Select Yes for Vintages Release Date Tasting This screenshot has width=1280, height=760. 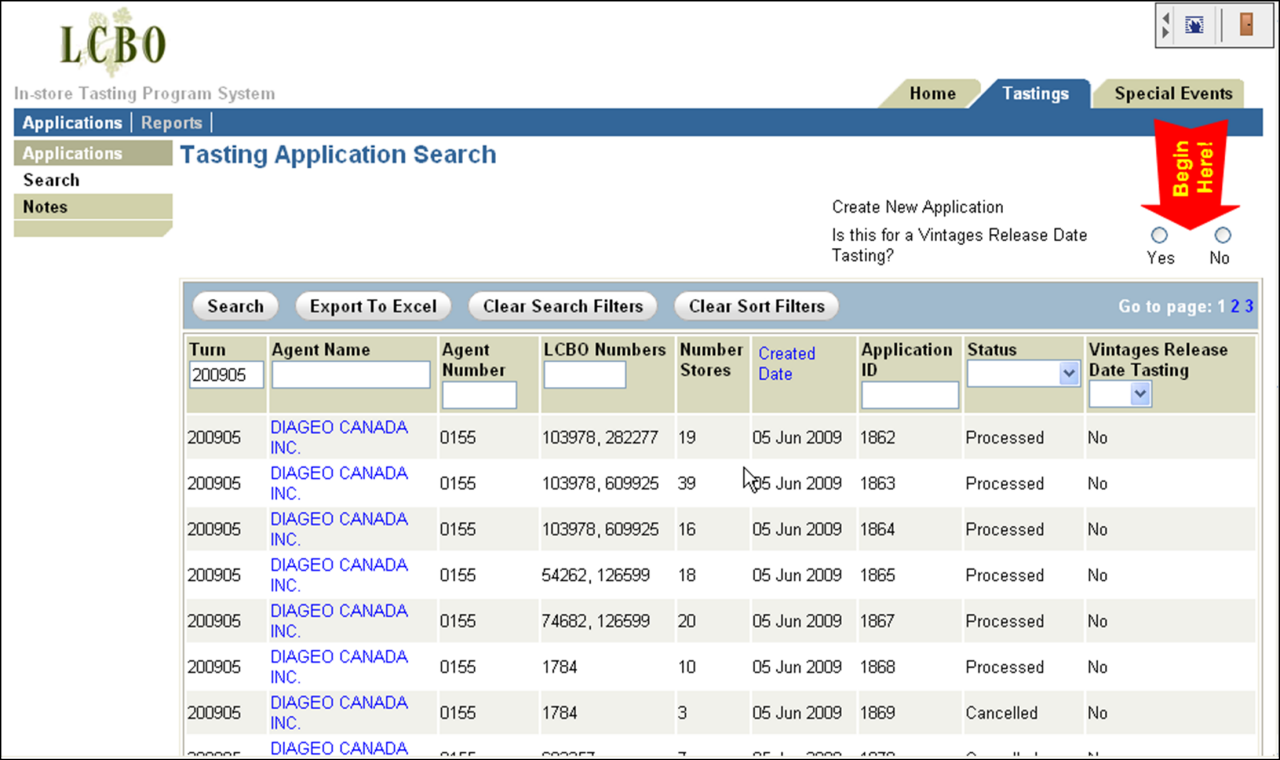1159,236
